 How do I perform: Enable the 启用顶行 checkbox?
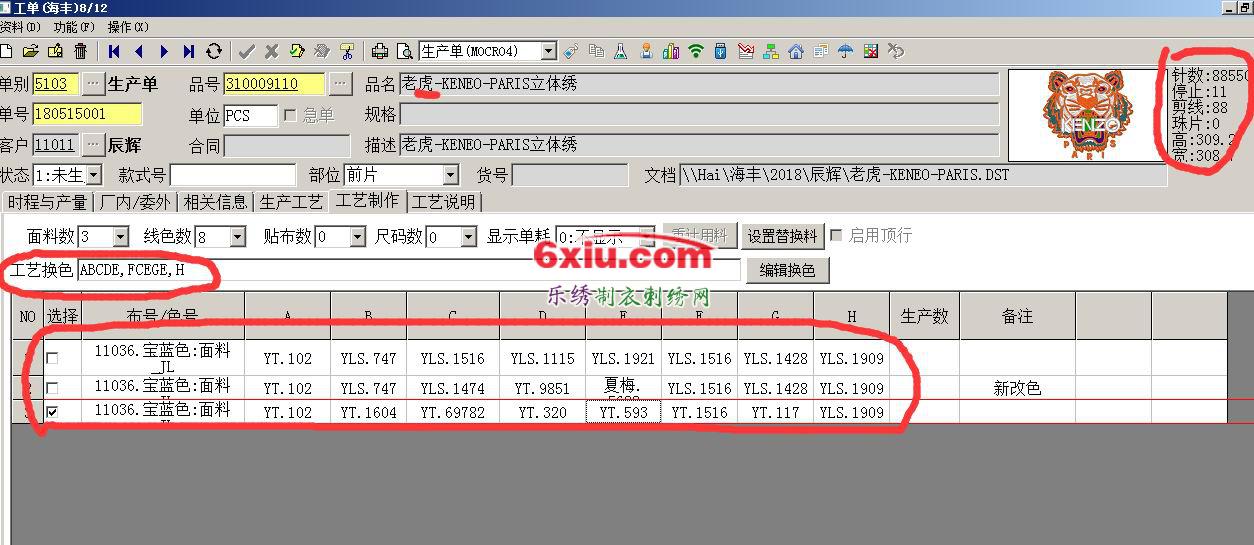point(836,236)
